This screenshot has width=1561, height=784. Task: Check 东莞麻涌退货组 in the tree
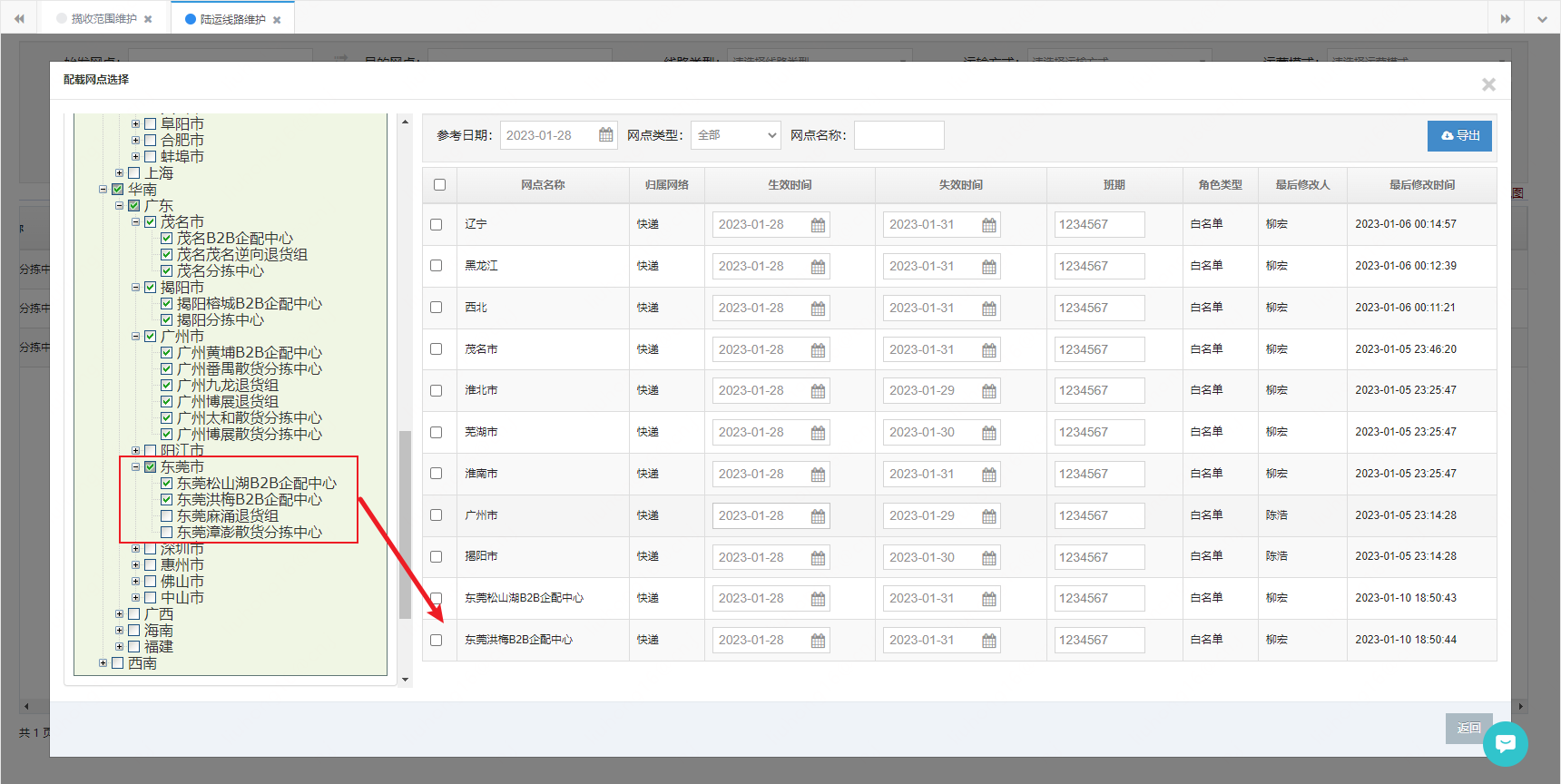pos(167,516)
